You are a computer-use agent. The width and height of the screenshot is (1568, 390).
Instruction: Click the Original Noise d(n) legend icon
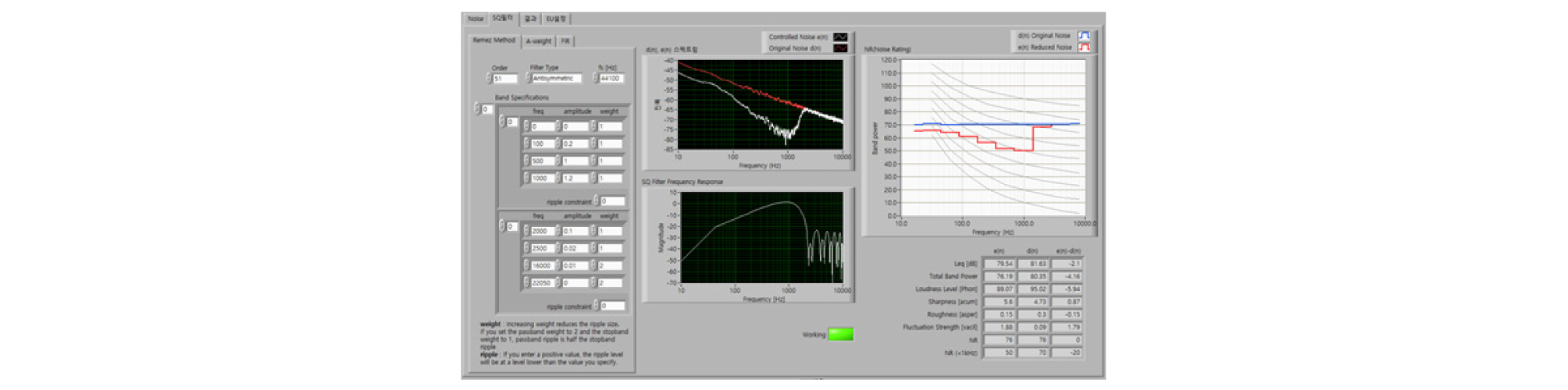click(x=839, y=48)
